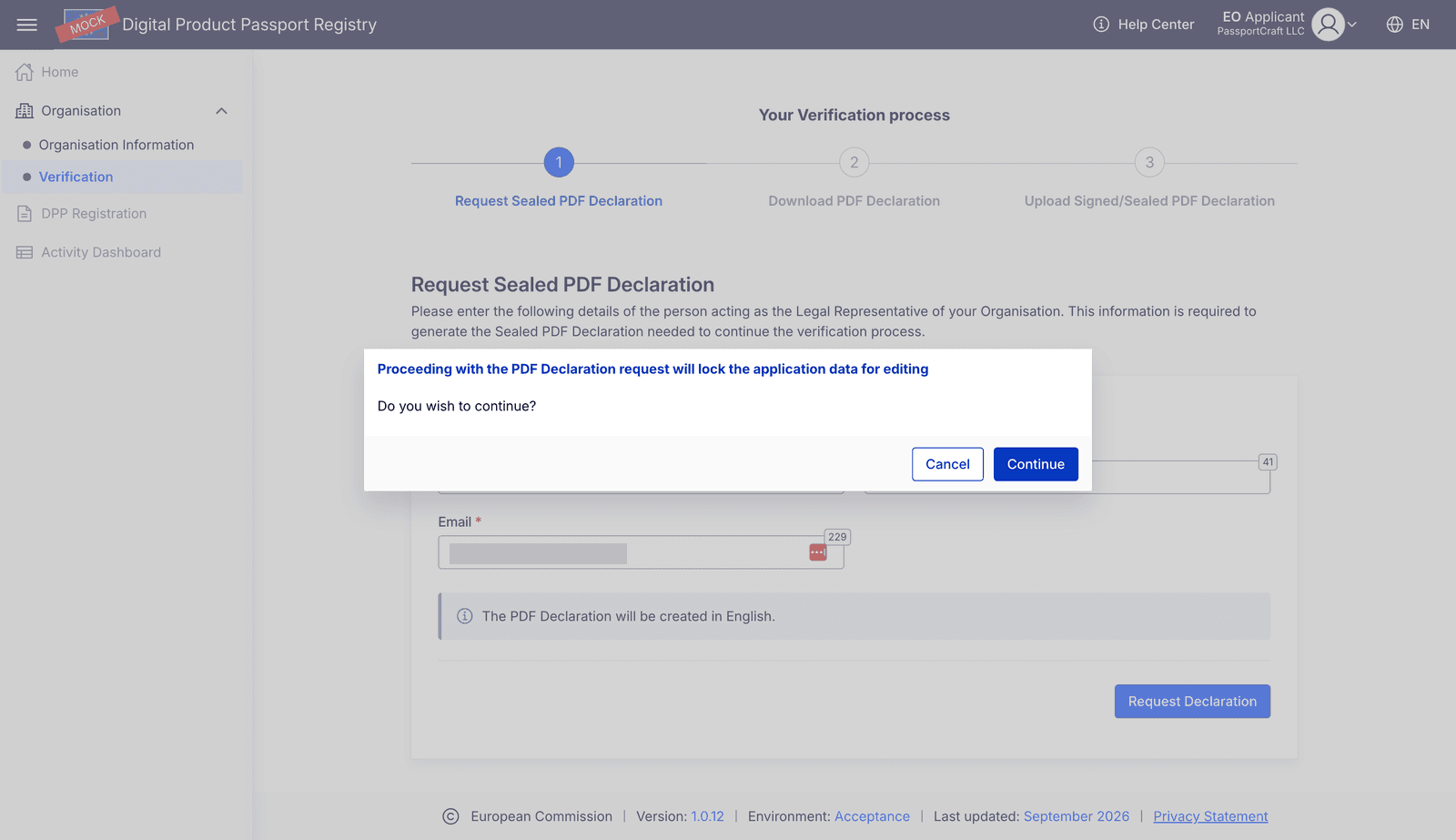Click the Acceptance environment text
The image size is (1456, 840).
tap(872, 816)
